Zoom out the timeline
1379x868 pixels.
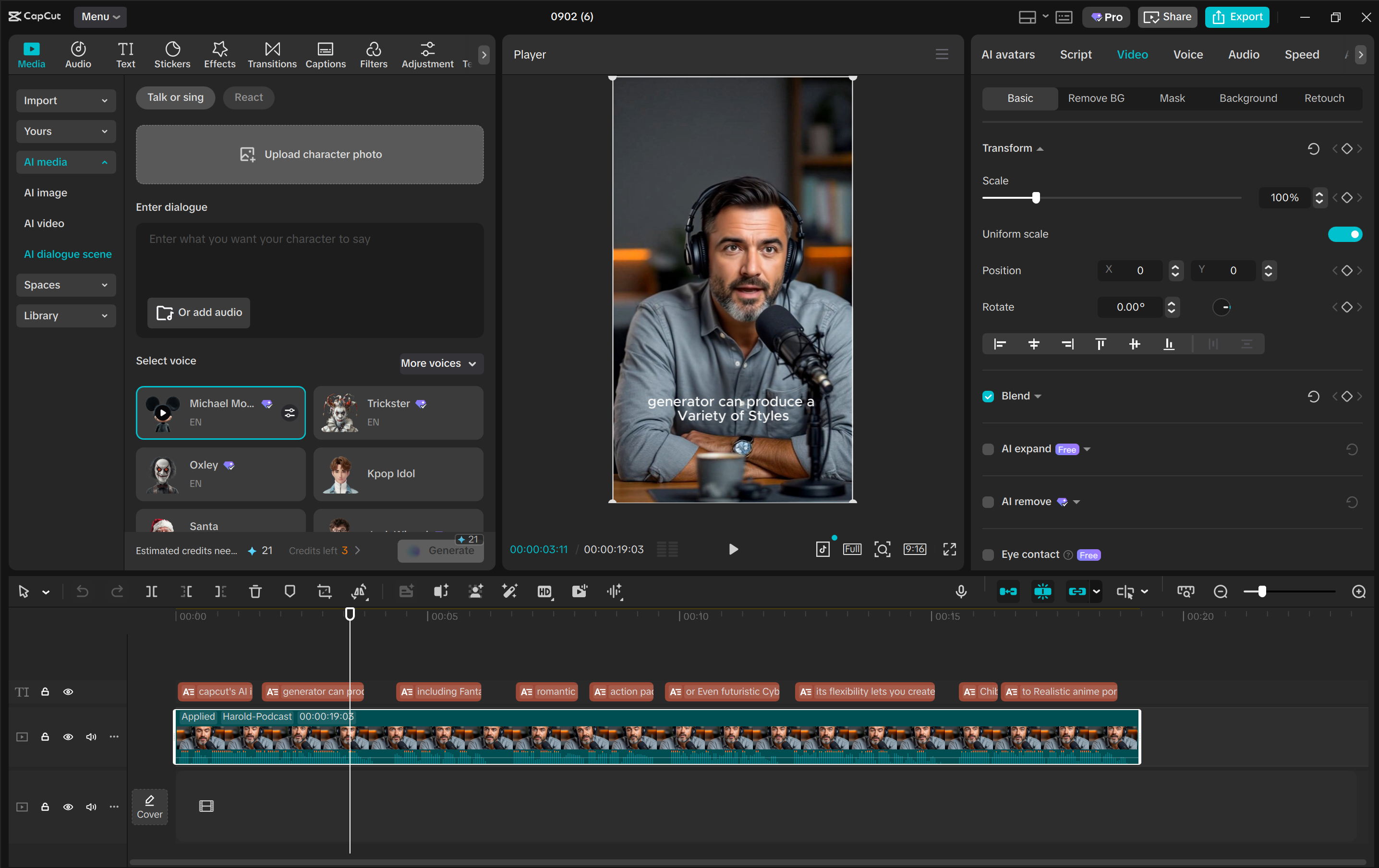point(1221,591)
